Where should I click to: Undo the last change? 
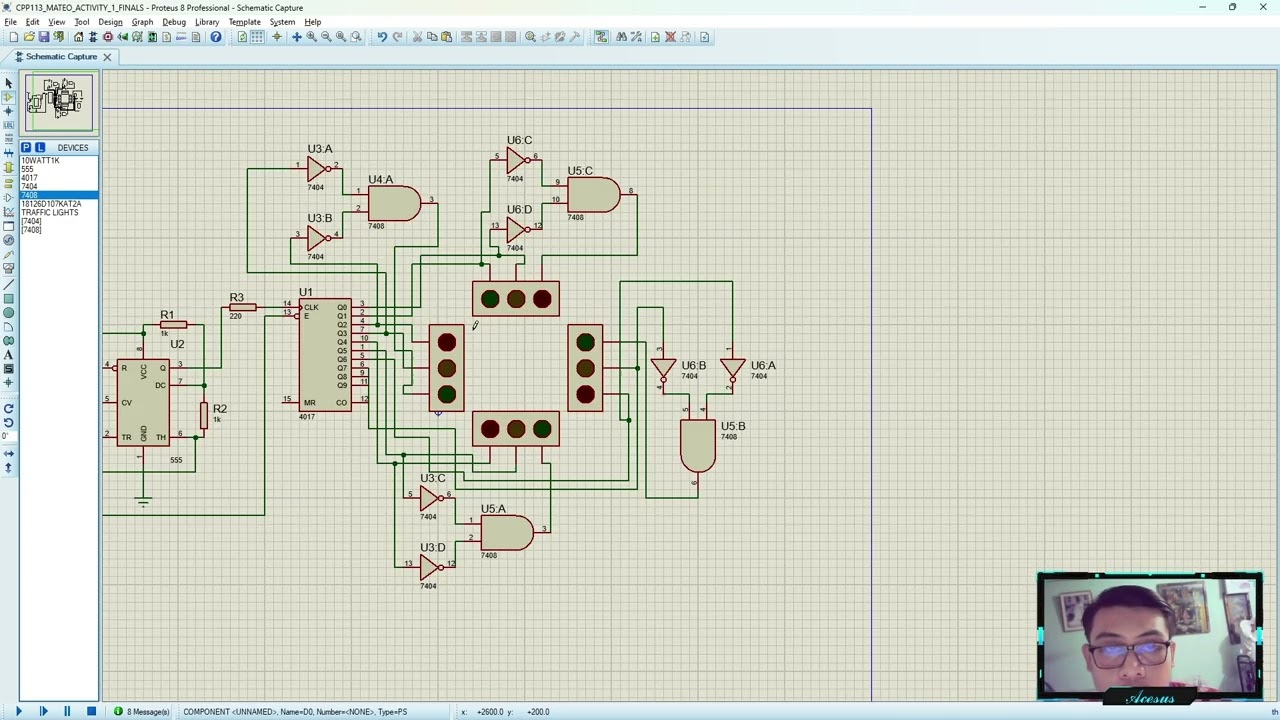[x=382, y=37]
